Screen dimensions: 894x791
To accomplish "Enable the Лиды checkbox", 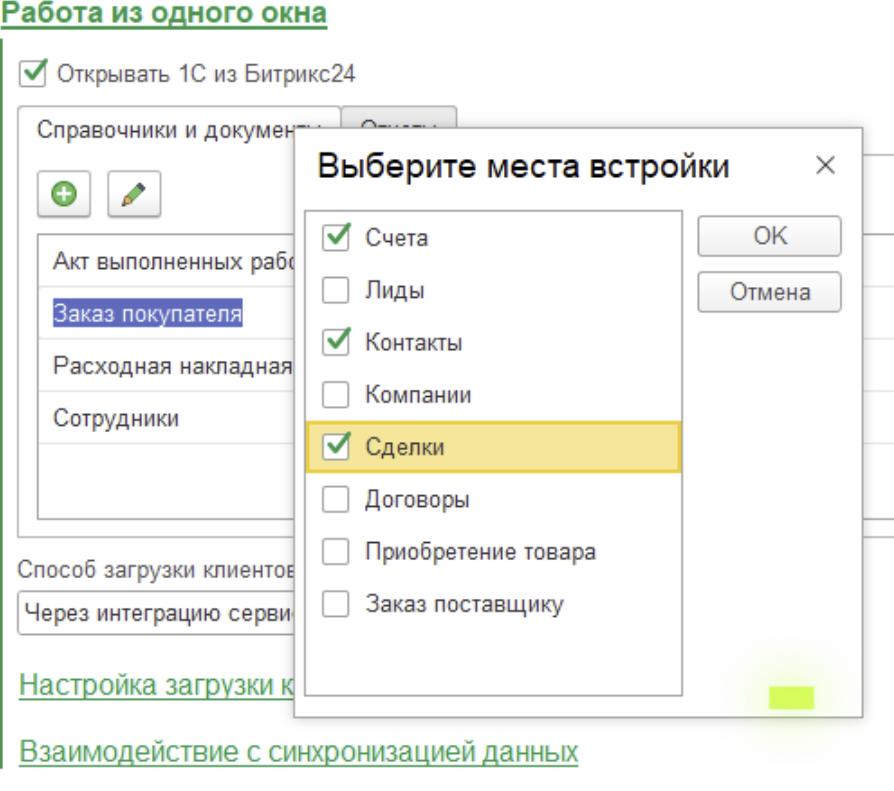I will click(338, 291).
